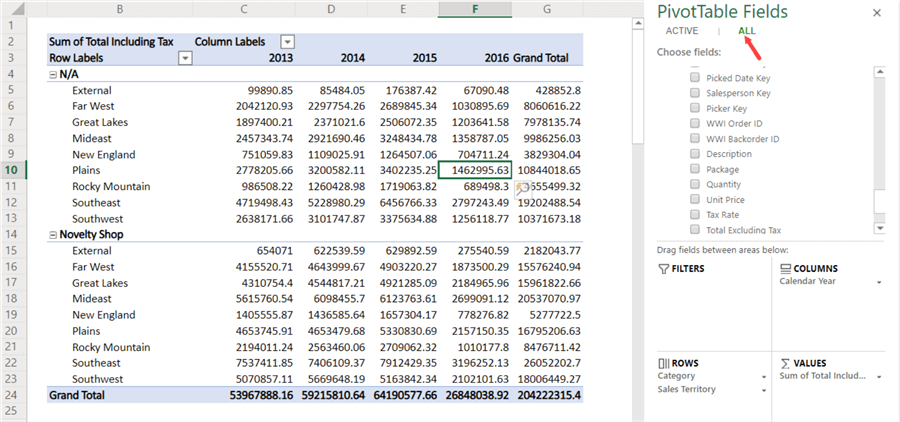Click the 2013 column label cell

[x=245, y=58]
